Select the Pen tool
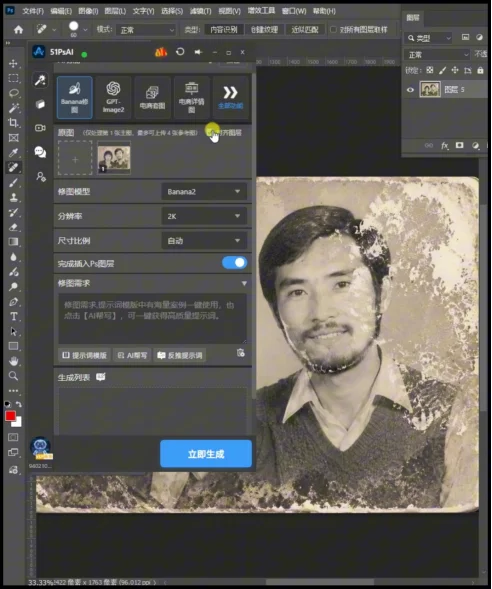 pyautogui.click(x=13, y=302)
